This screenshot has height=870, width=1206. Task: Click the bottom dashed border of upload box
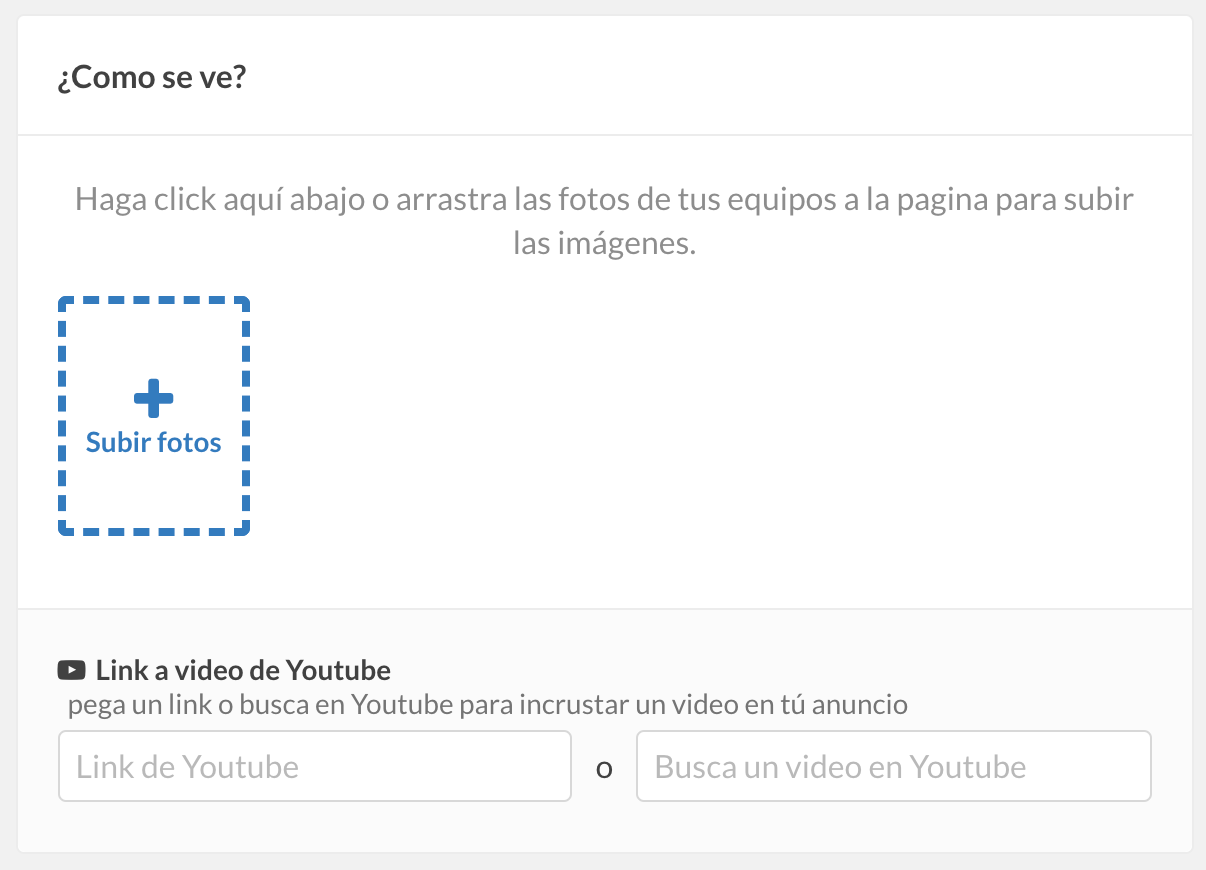153,530
